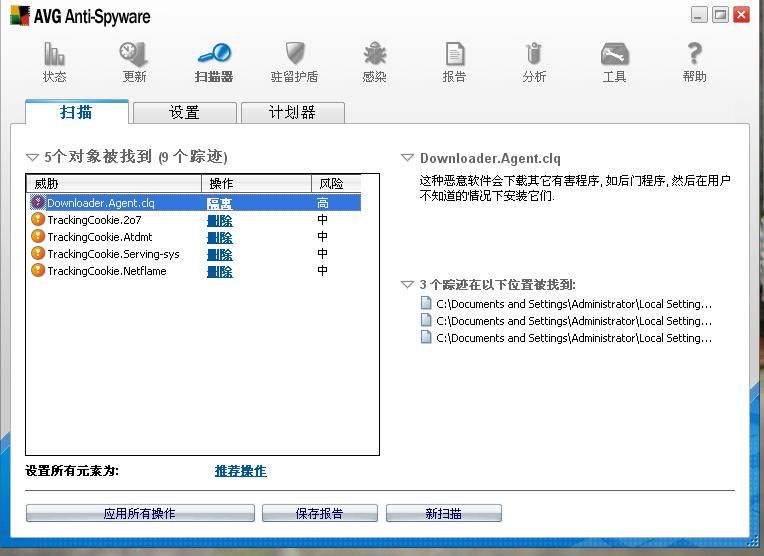Viewport: 764px width, 556px height.
Task: Change the 删除 action for TrackingCookie.2o7
Action: tap(220, 220)
